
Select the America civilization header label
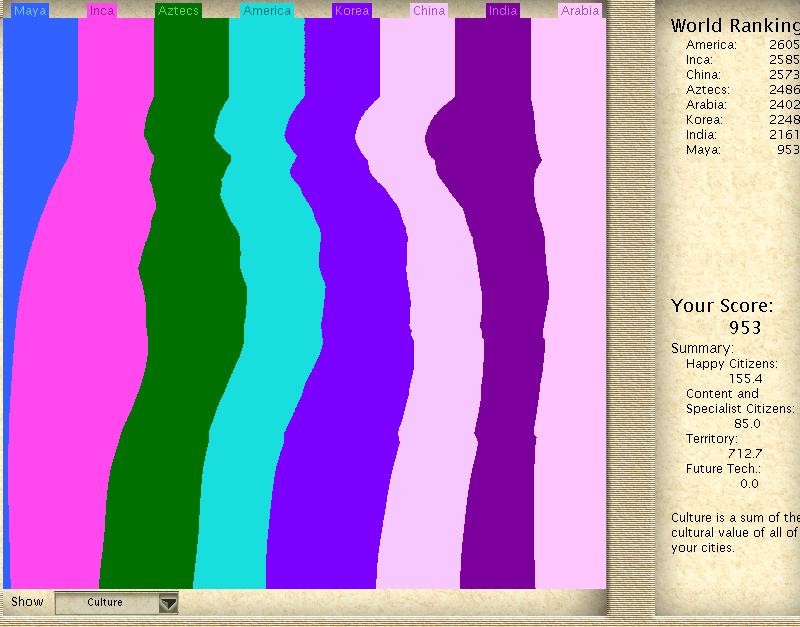pyautogui.click(x=267, y=11)
